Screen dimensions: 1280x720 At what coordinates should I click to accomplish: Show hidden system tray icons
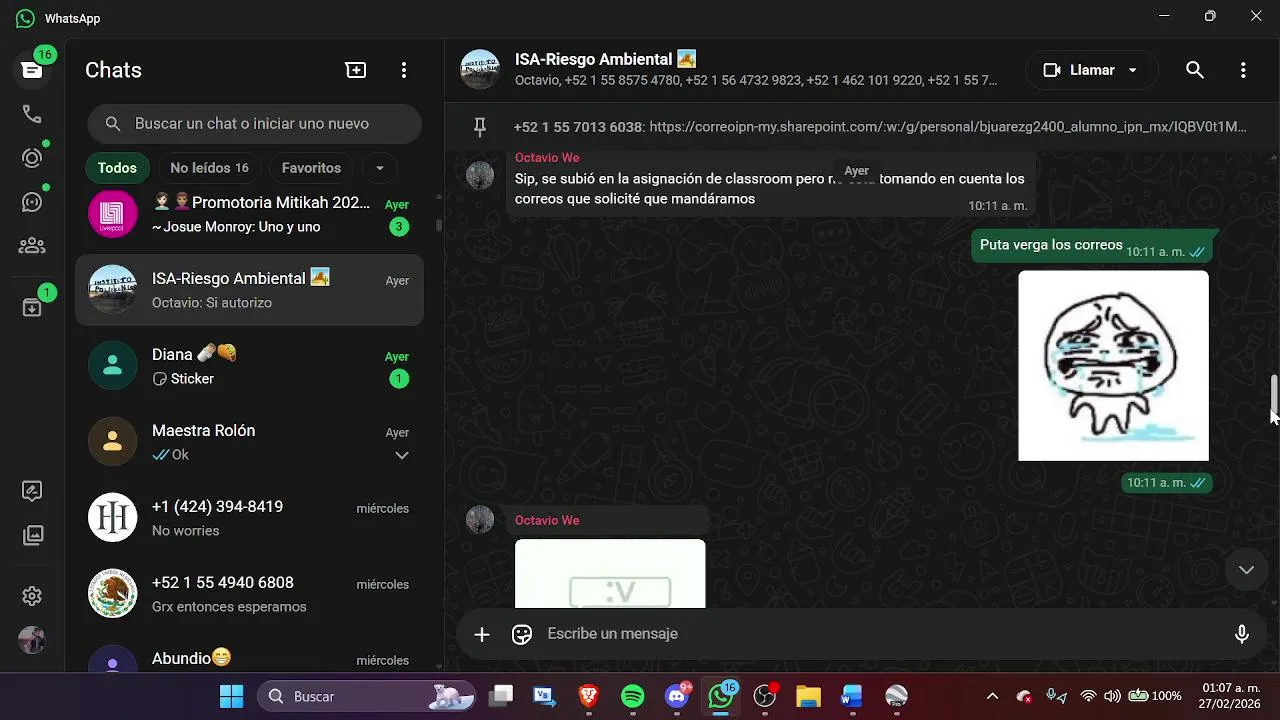[992, 696]
